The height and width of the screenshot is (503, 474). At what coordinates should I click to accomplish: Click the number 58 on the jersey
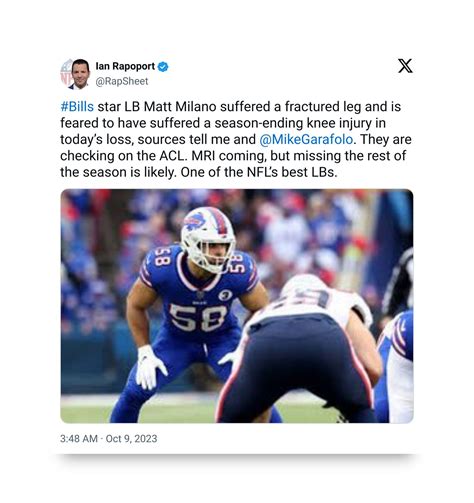(x=199, y=317)
